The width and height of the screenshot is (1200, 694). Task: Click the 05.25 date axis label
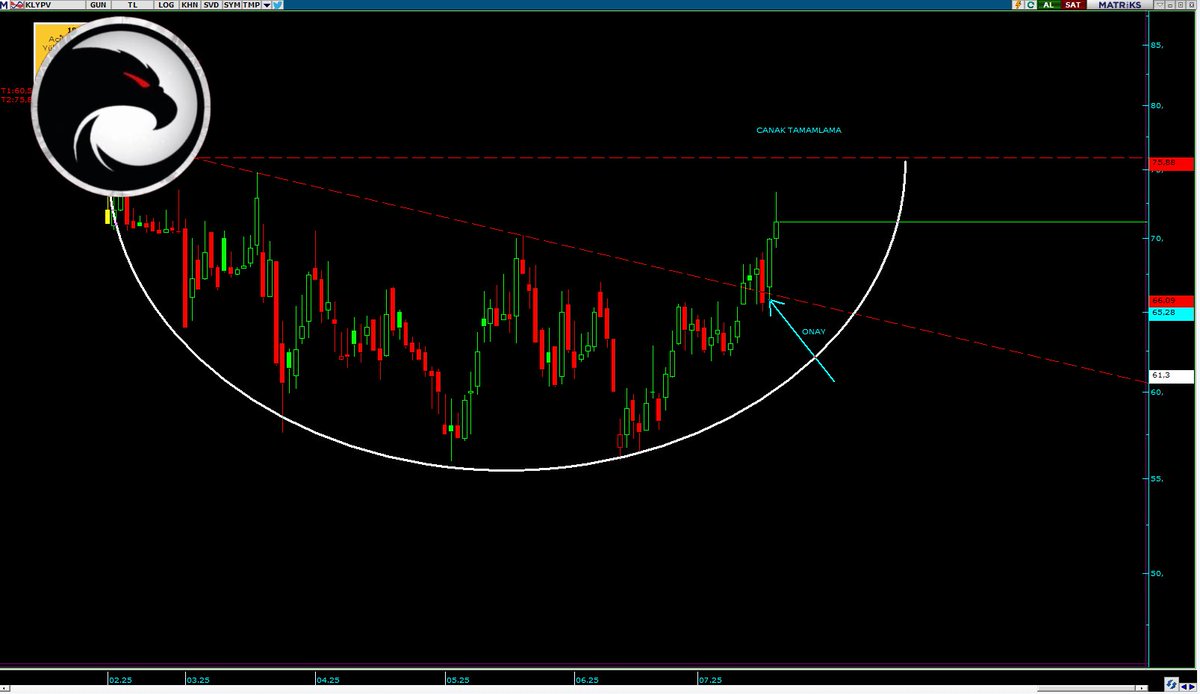[x=458, y=679]
